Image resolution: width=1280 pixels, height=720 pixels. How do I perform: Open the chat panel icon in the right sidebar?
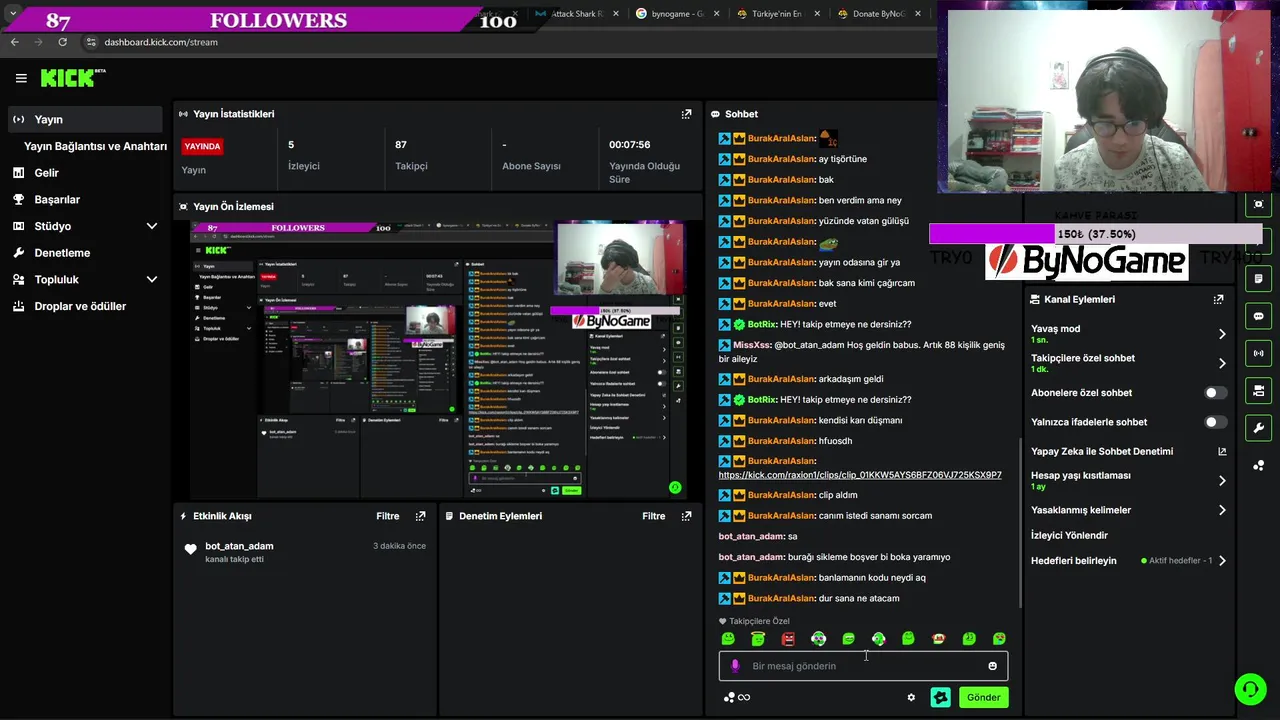point(1258,316)
